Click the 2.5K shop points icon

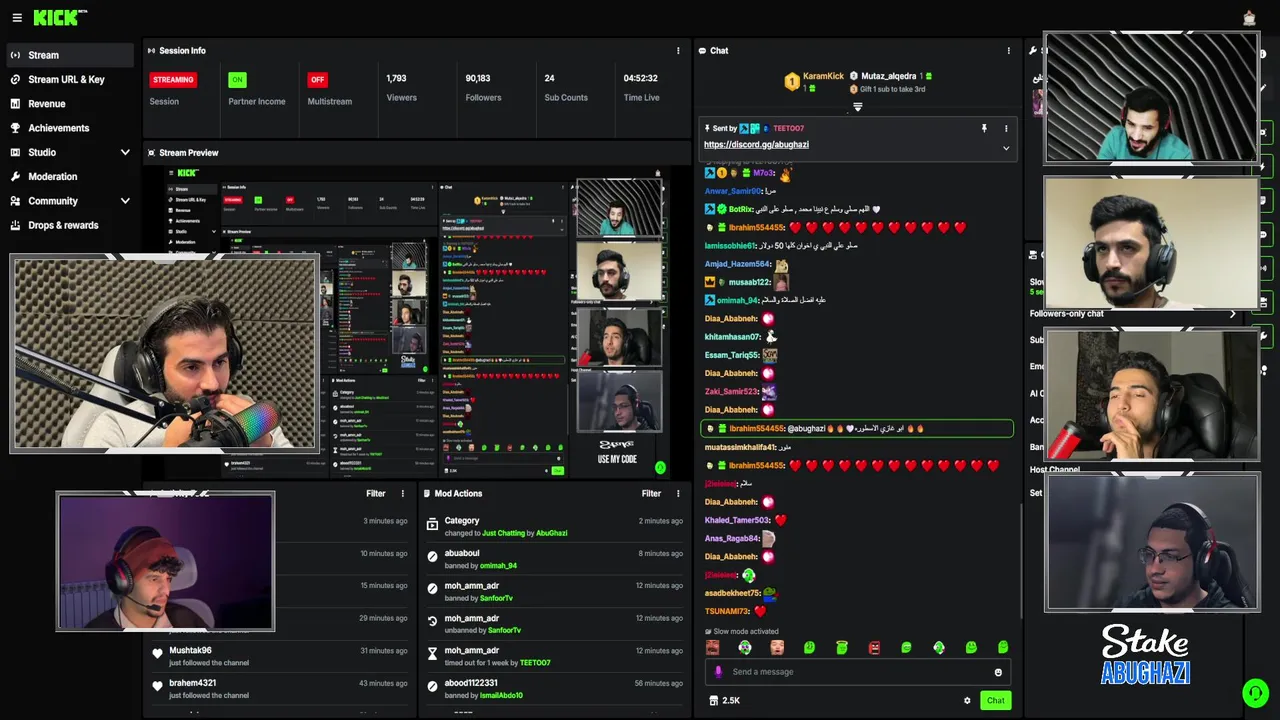click(x=714, y=700)
